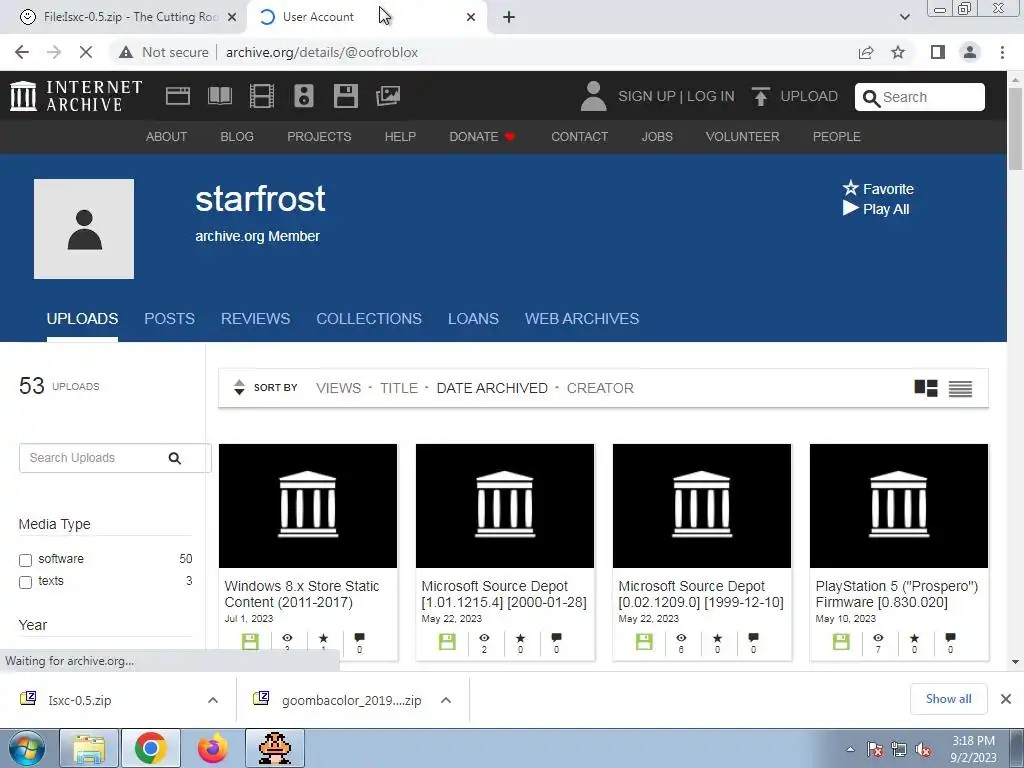The width and height of the screenshot is (1024, 768).
Task: Click software icon on PlayStation 5 Firmware card
Action: point(841,641)
